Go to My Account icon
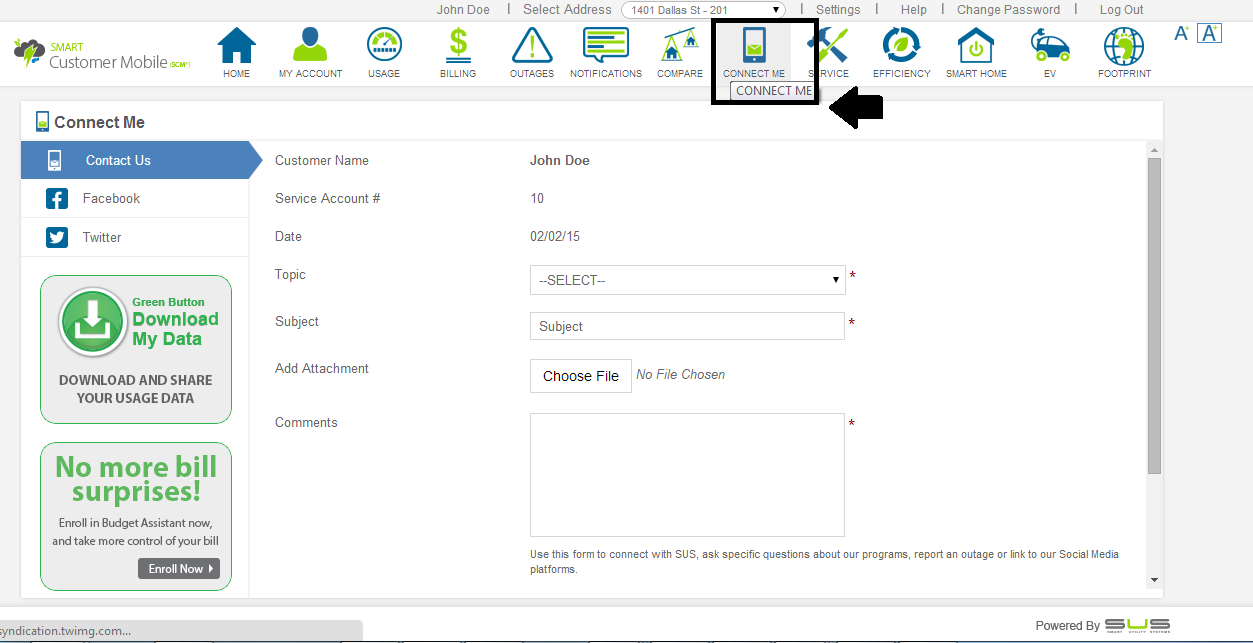 click(310, 48)
